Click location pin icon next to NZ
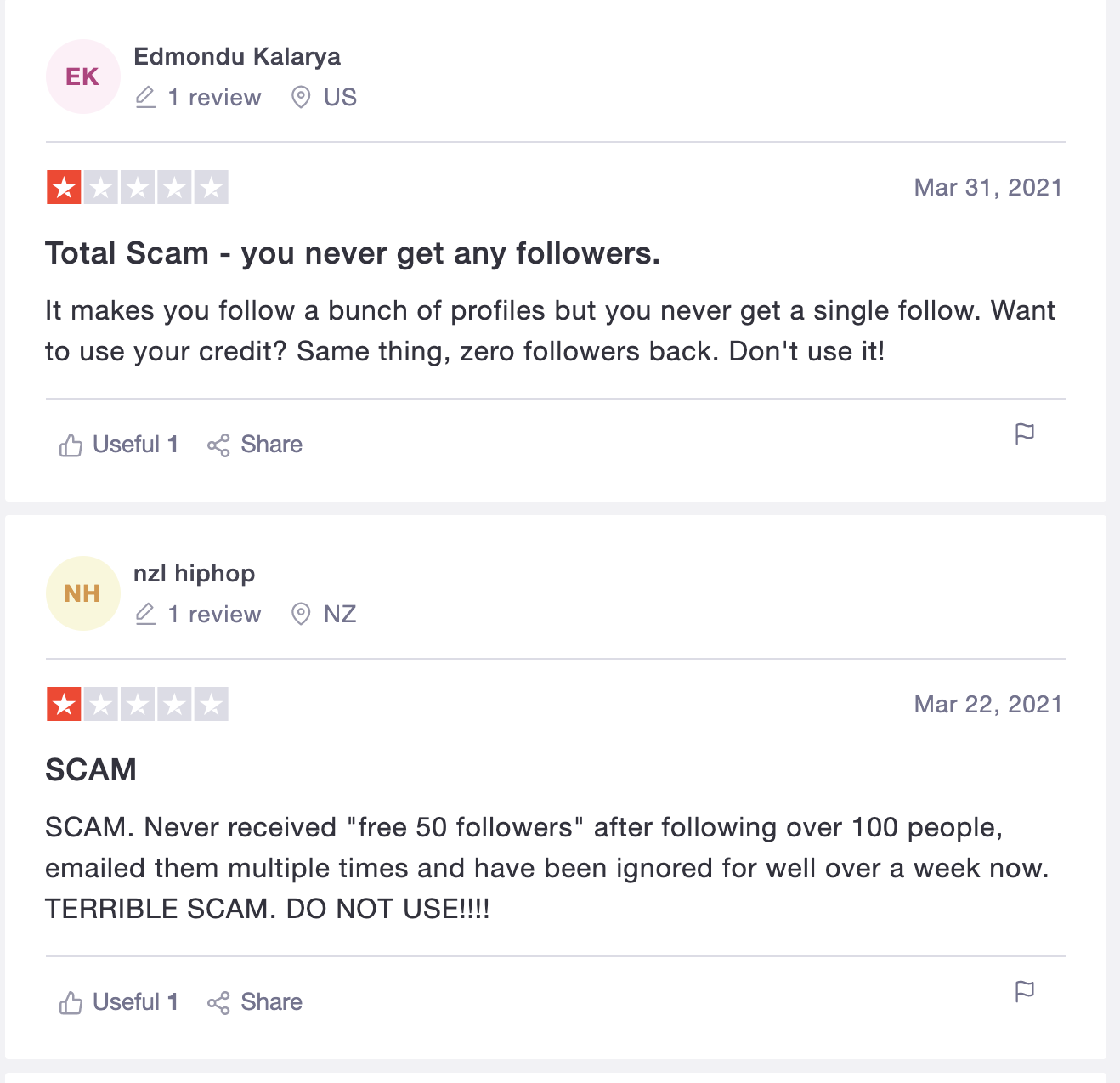 coord(301,614)
